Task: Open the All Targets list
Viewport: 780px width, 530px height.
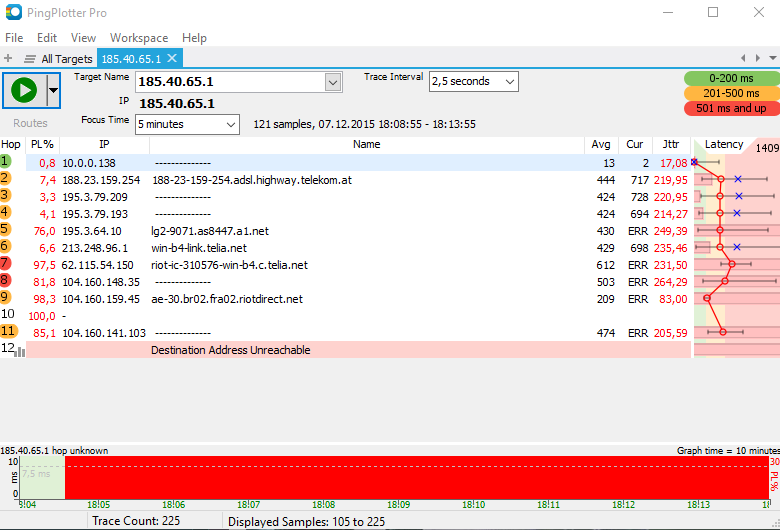Action: click(x=59, y=59)
